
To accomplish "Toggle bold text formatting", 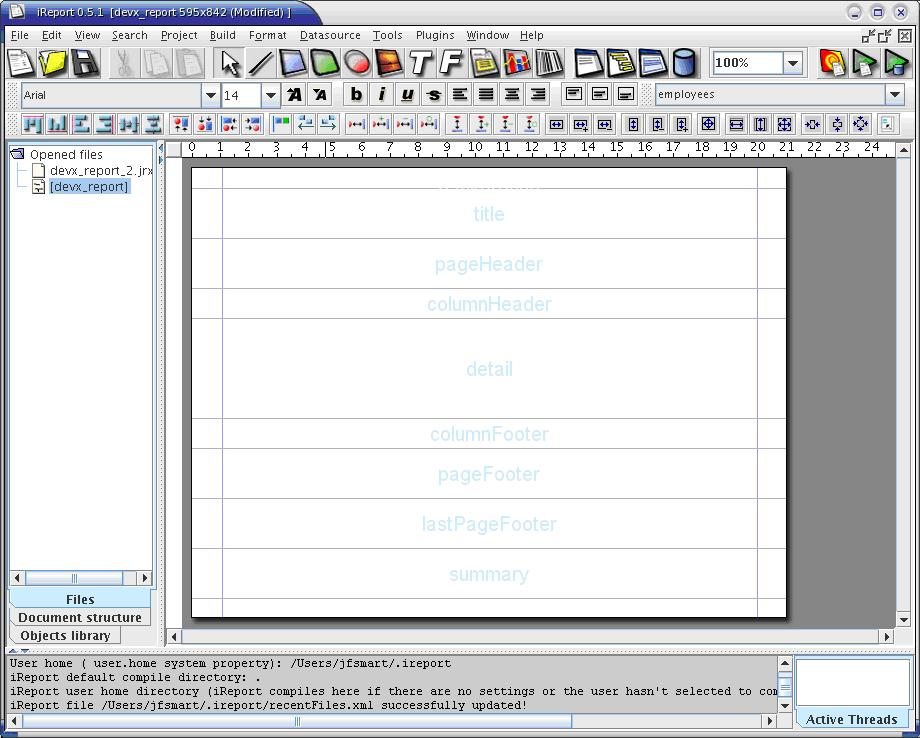I will tap(357, 95).
